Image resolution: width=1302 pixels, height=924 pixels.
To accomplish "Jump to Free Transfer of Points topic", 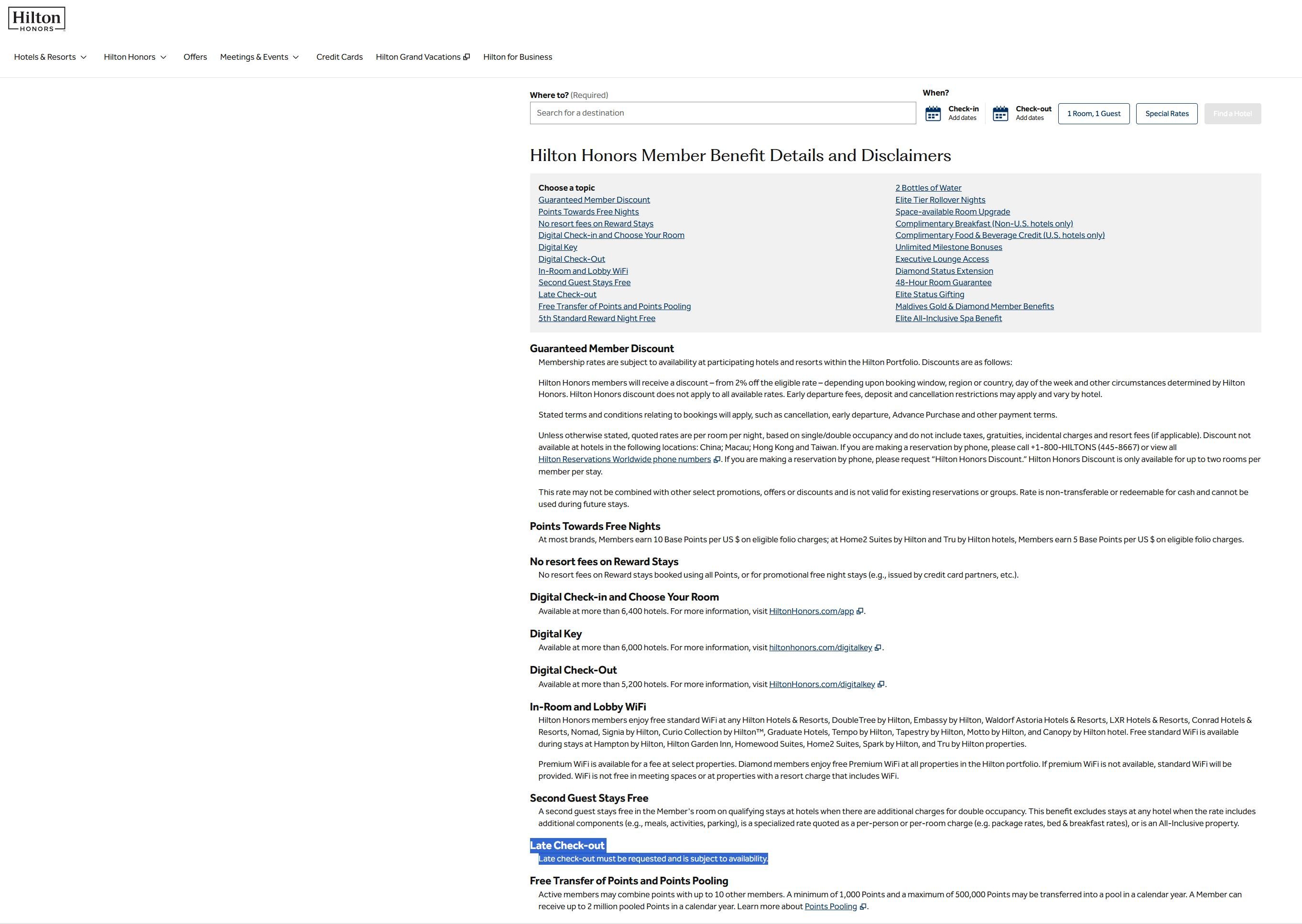I will (x=615, y=306).
